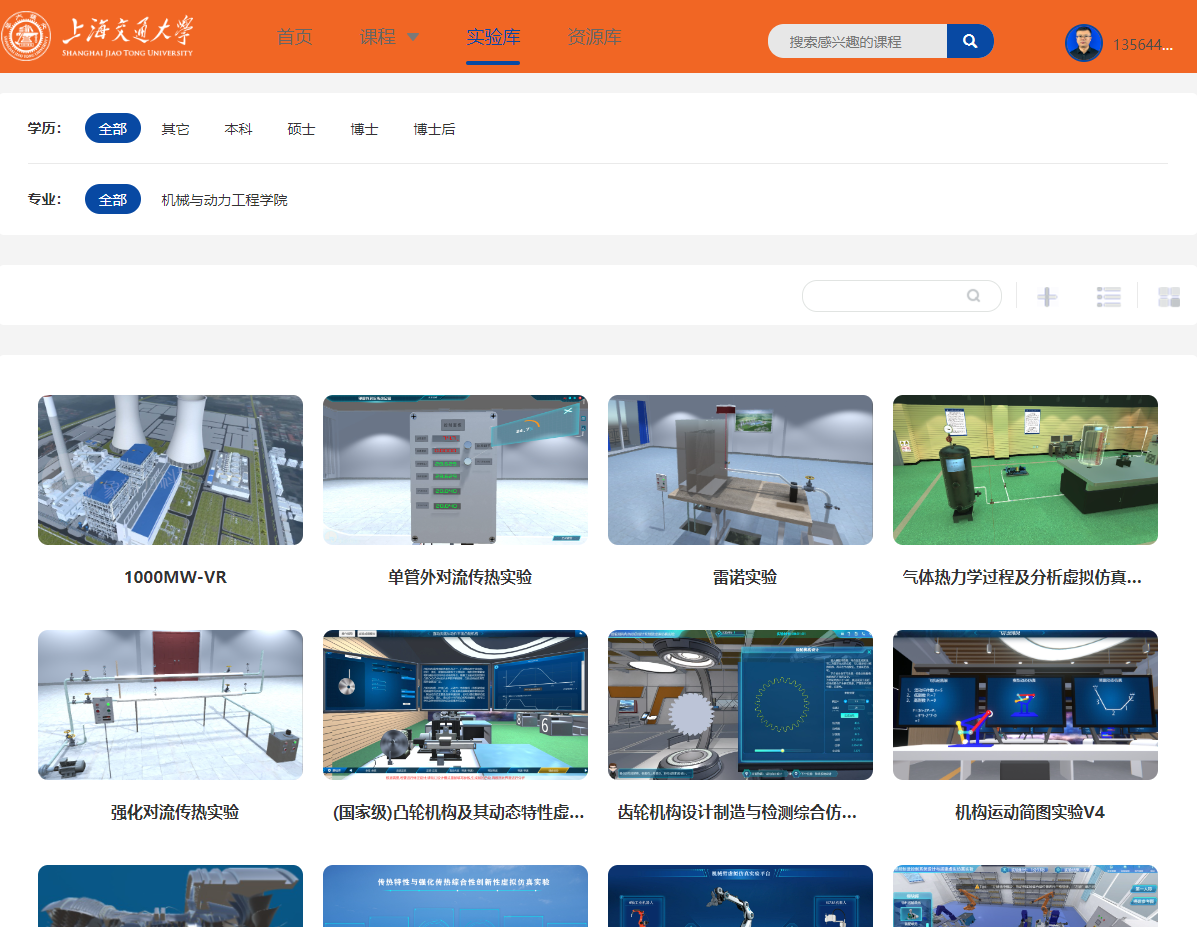Open the 1000MW-VR experiment thumbnail

pyautogui.click(x=170, y=470)
